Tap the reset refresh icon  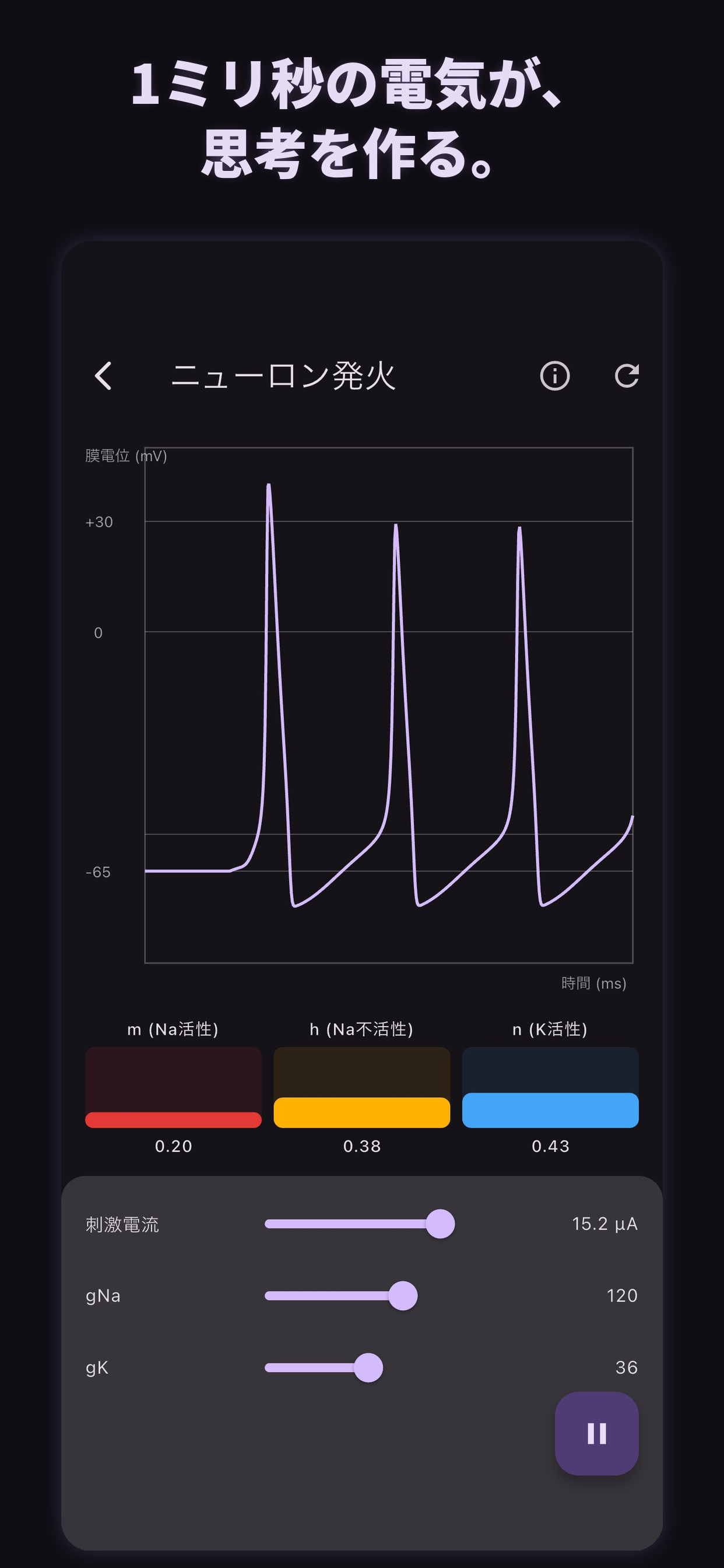[627, 376]
